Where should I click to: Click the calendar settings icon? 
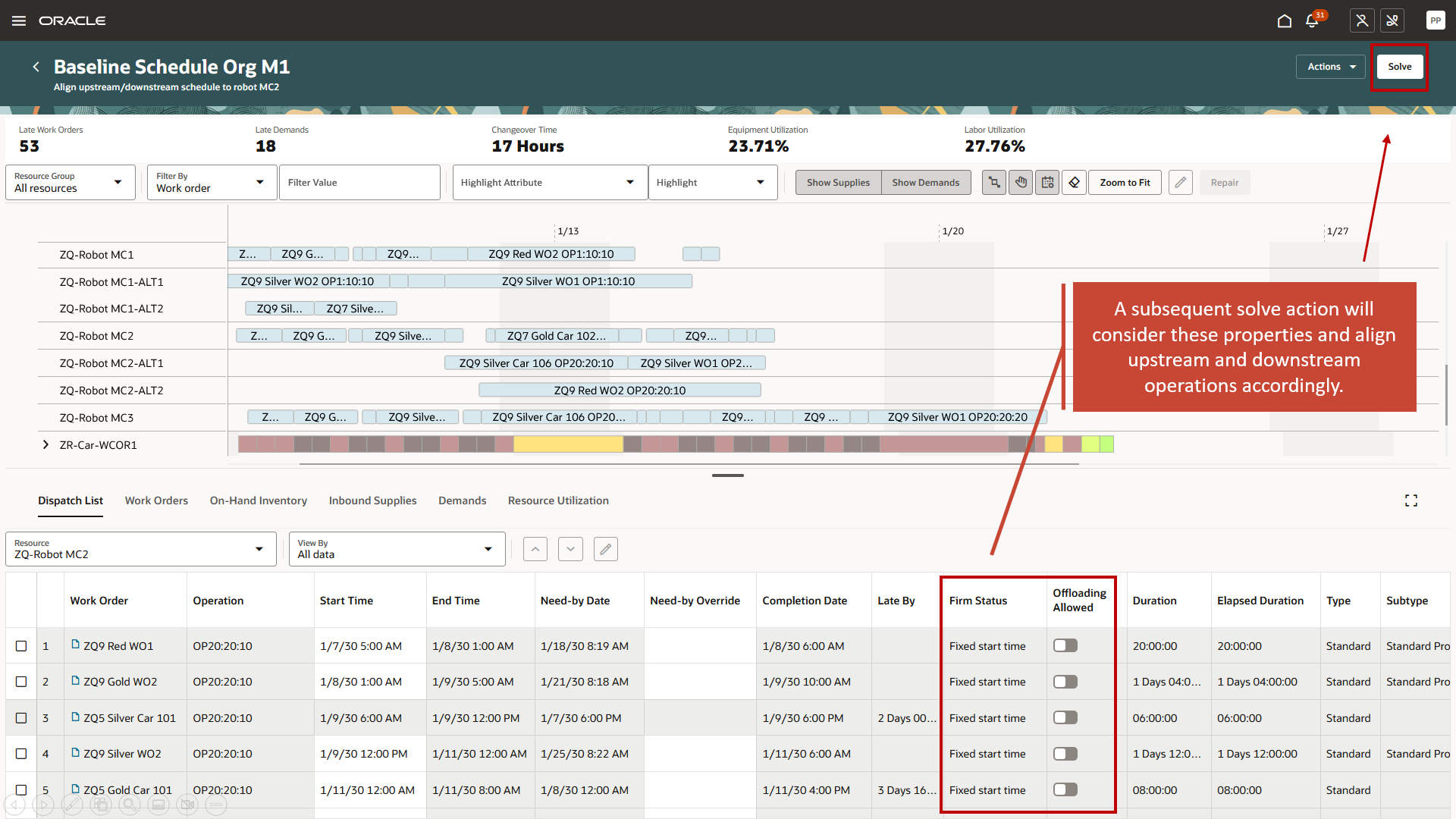point(1047,183)
